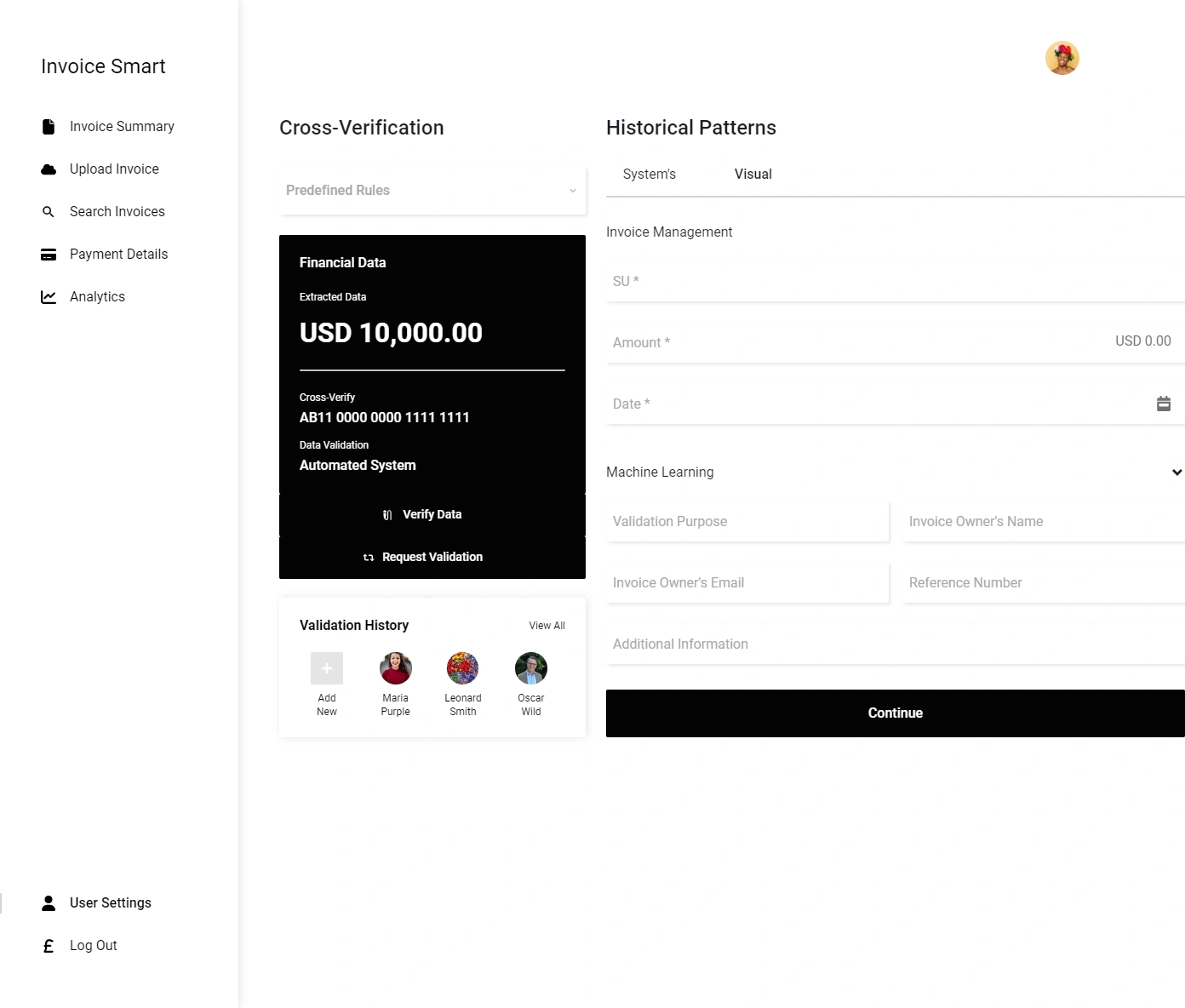Click the Invoice Summary document icon
Viewport: 1185px width, 1008px height.
click(49, 127)
